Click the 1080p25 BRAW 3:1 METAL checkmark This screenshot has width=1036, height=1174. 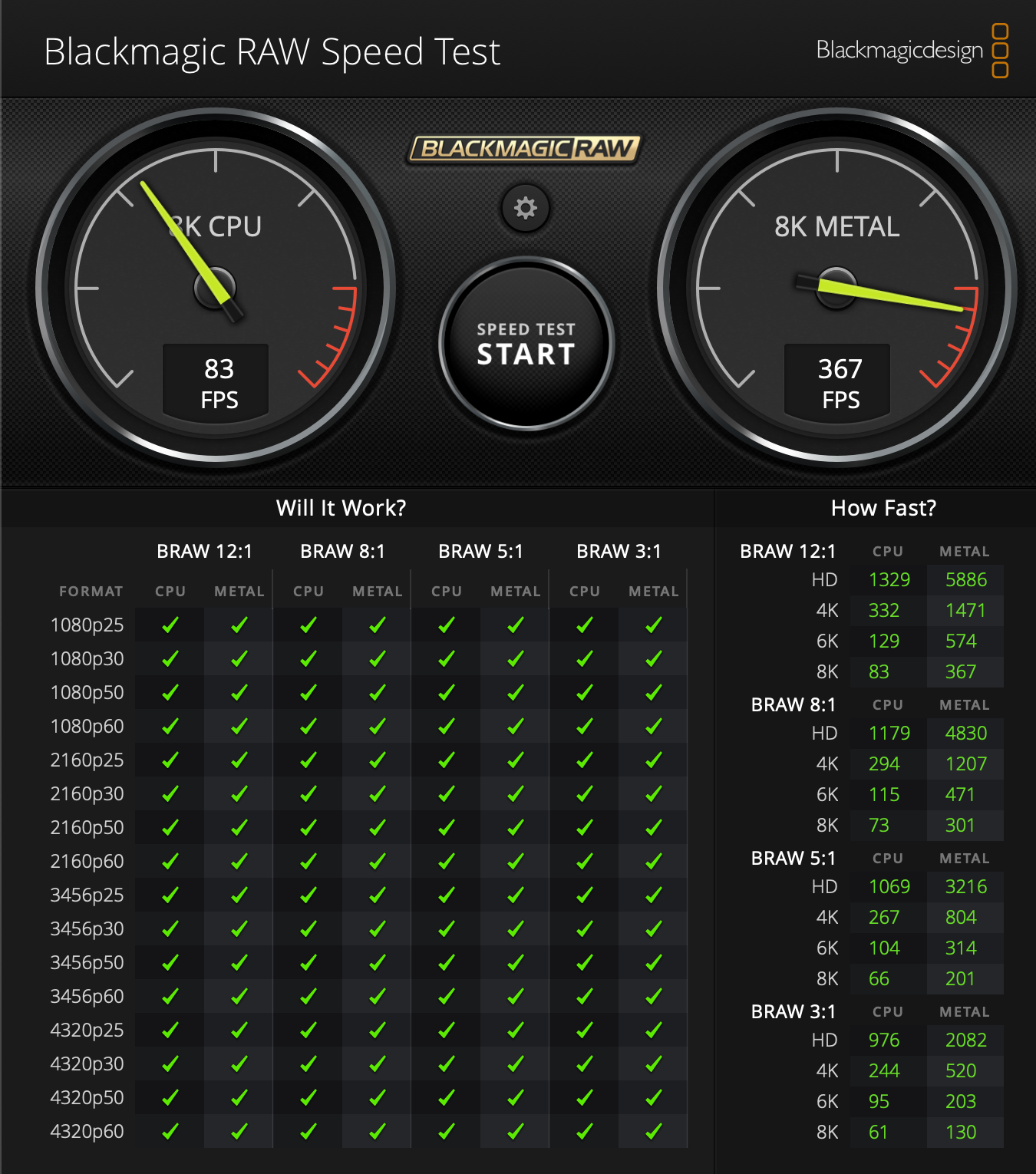tap(654, 625)
